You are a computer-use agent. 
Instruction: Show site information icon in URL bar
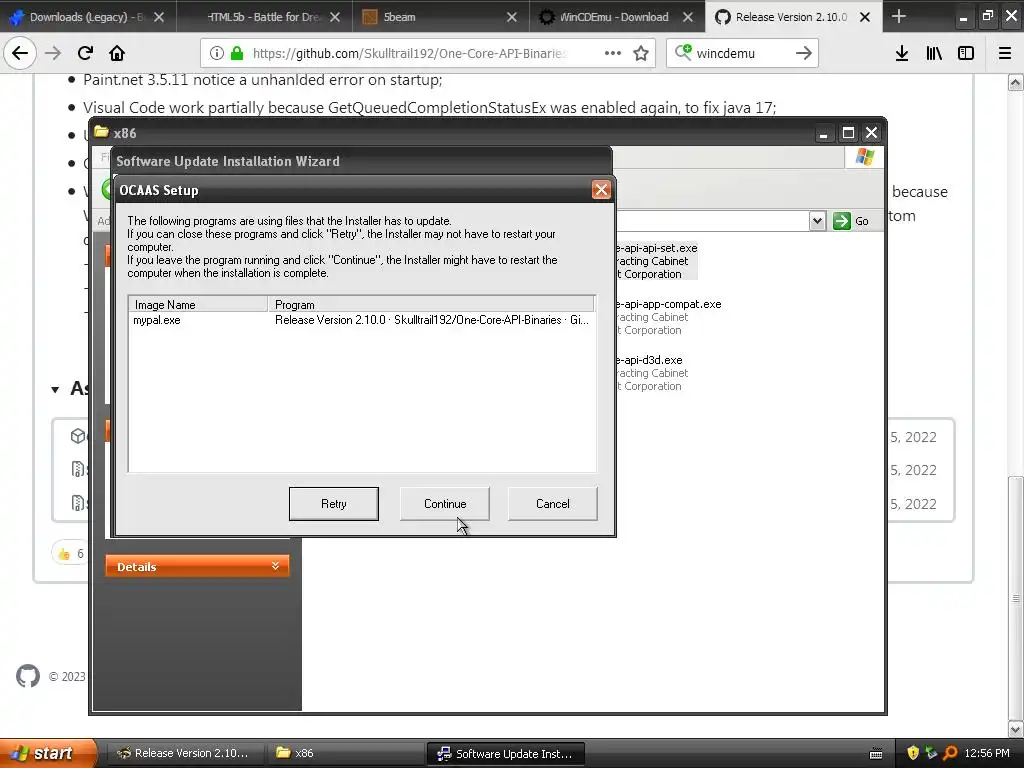[217, 53]
